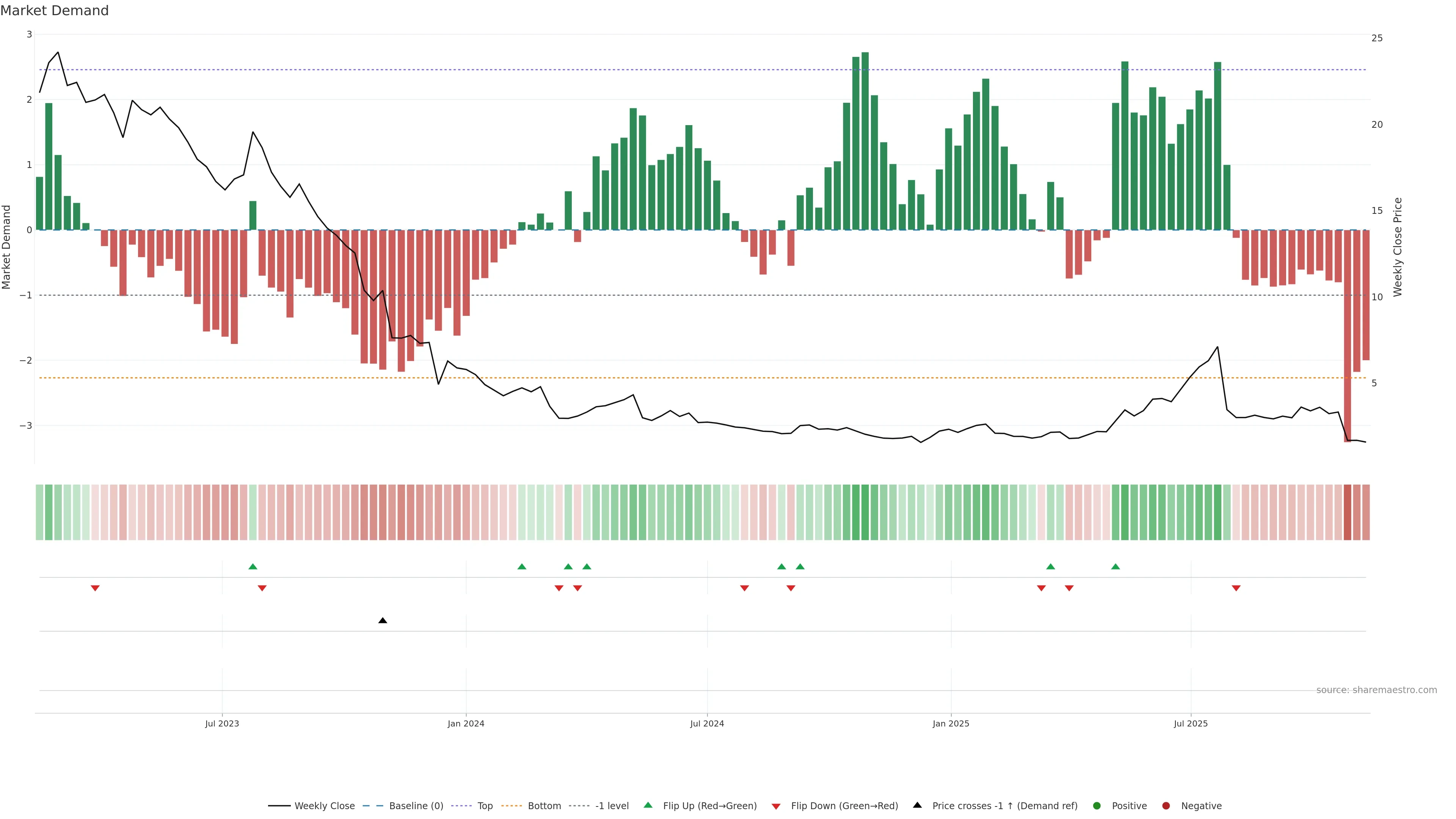Click the Jul 2025 x-axis label
Viewport: 1456px width, 819px height.
coord(1190,723)
